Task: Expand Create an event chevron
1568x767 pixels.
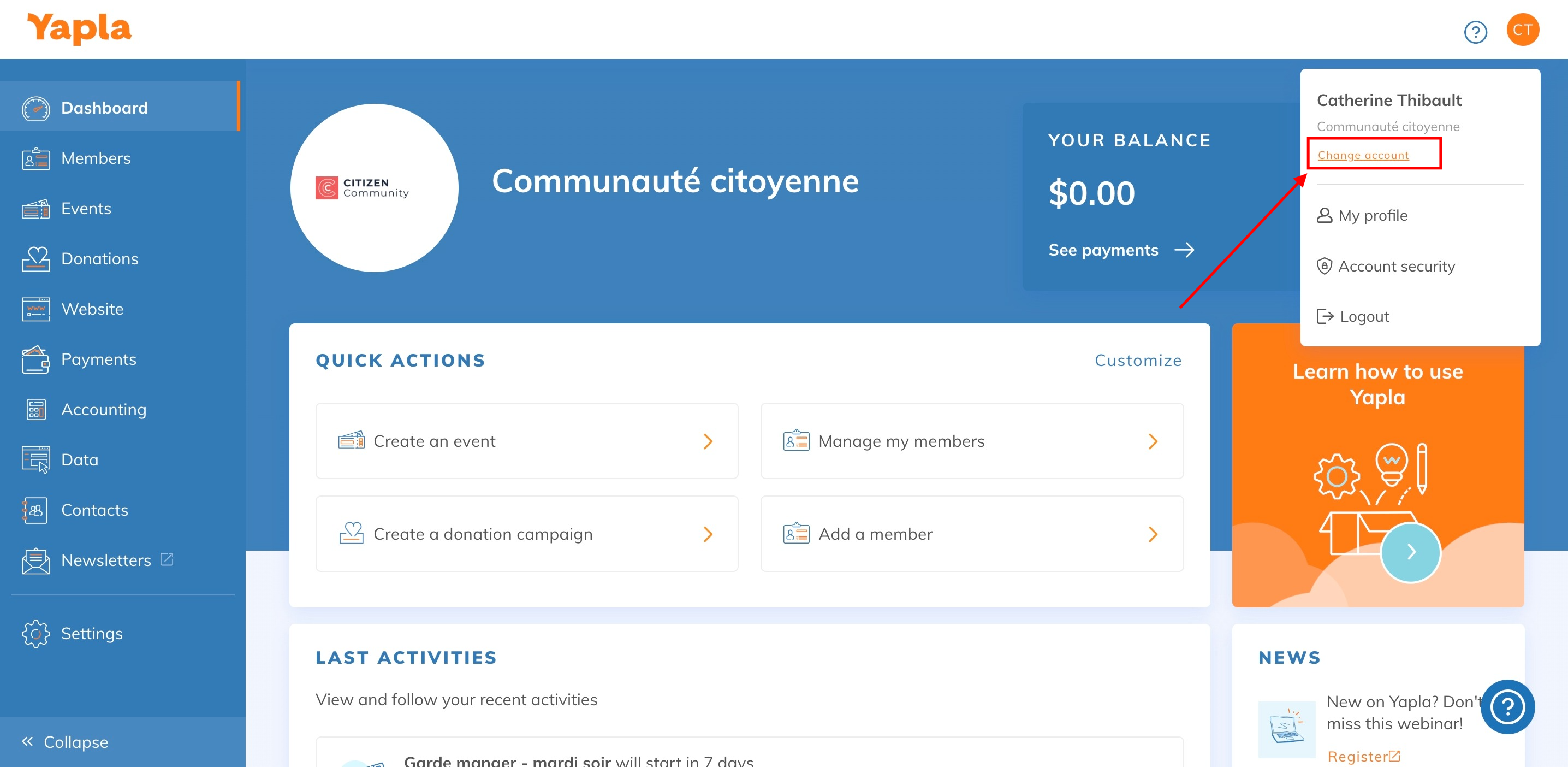Action: [708, 441]
